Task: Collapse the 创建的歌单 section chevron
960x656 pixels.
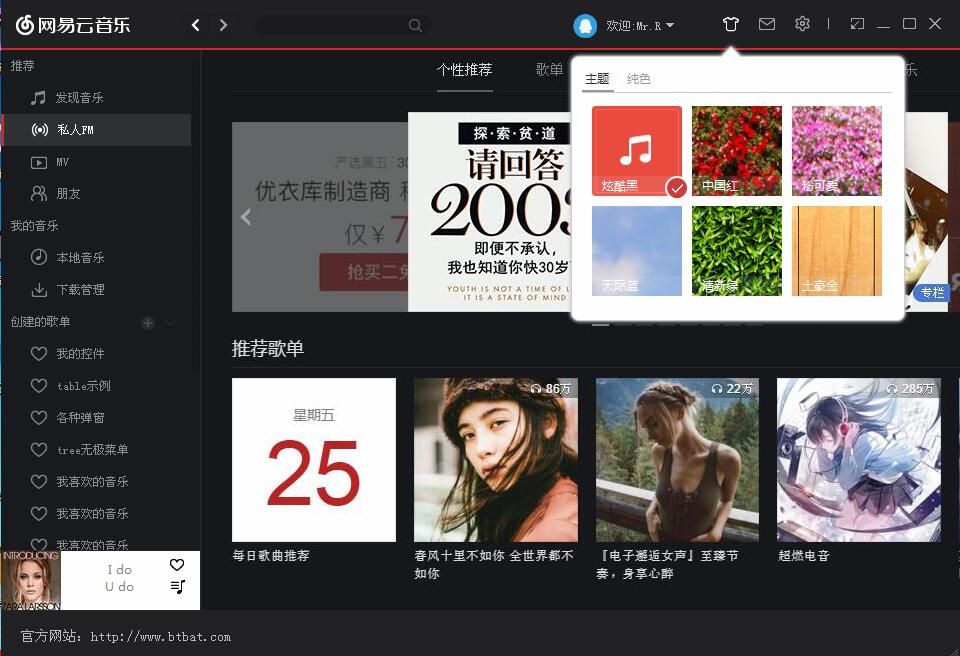Action: 170,322
